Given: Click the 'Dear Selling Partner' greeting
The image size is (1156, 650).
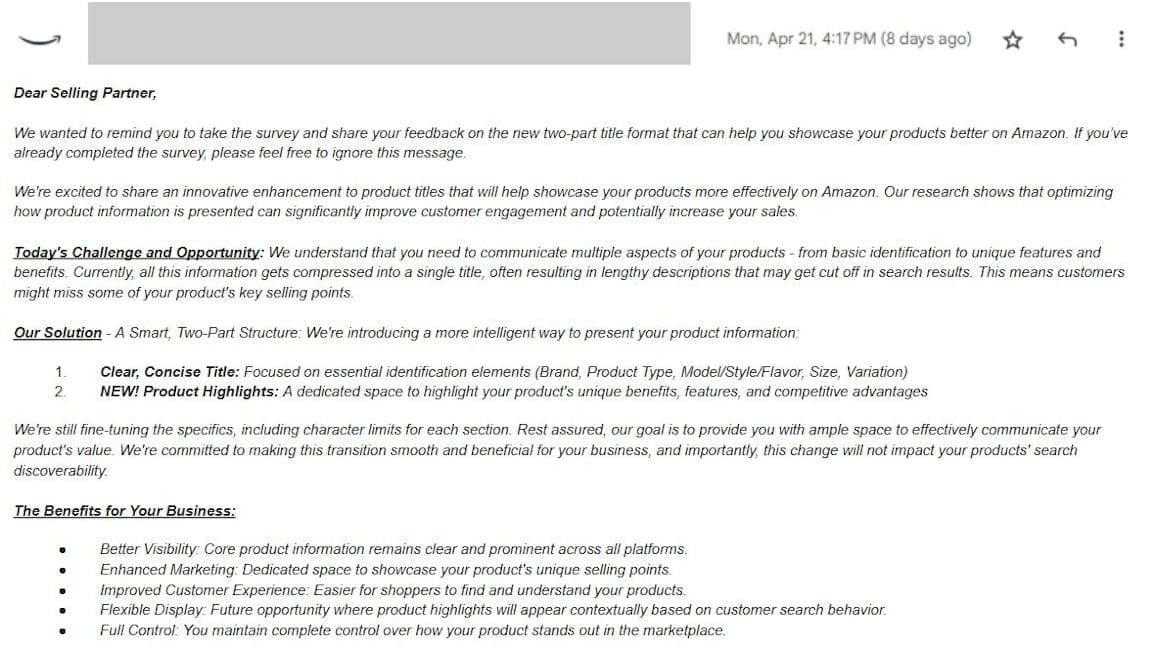Looking at the screenshot, I should click(85, 93).
